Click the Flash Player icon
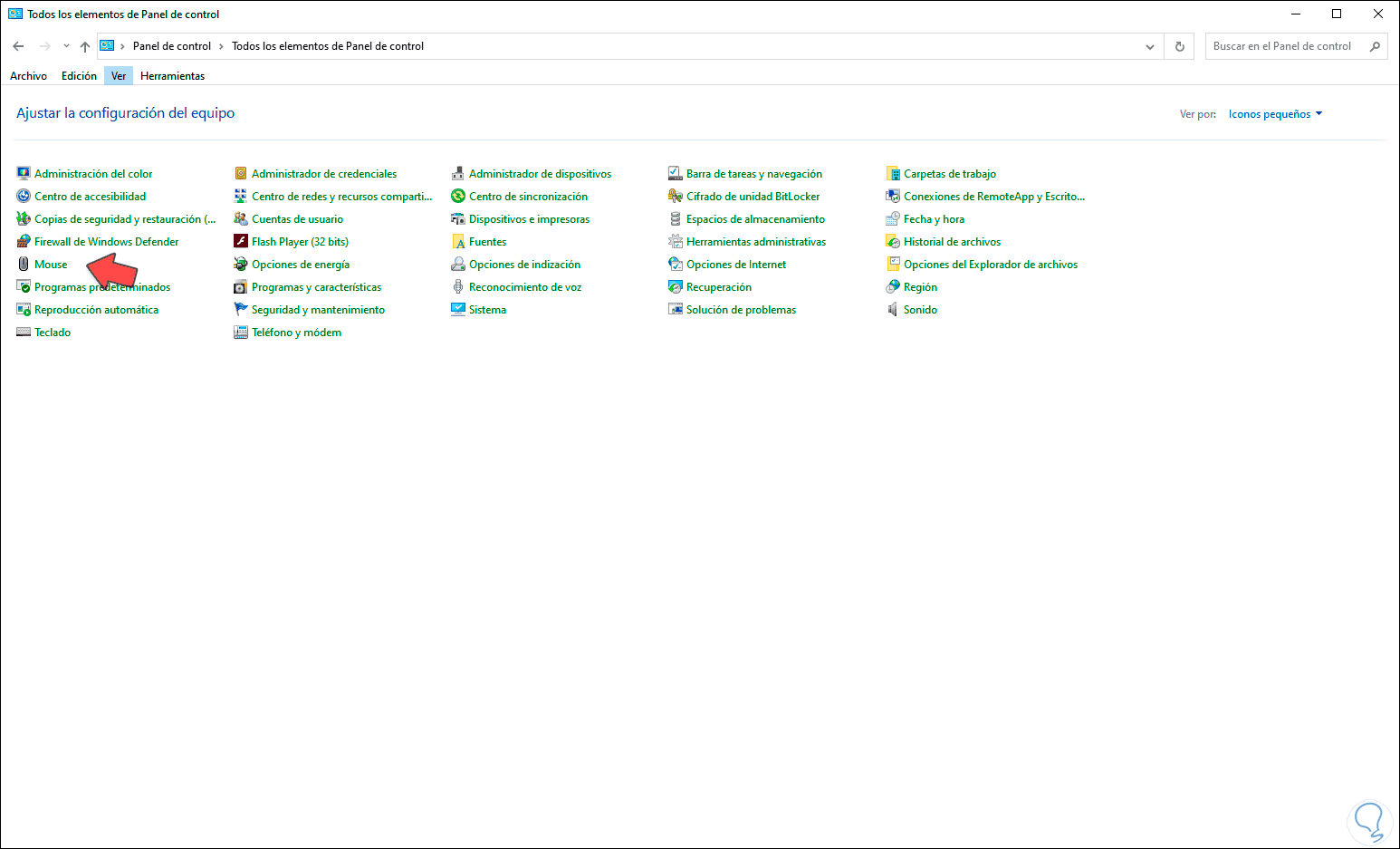The image size is (1400, 849). (x=241, y=241)
